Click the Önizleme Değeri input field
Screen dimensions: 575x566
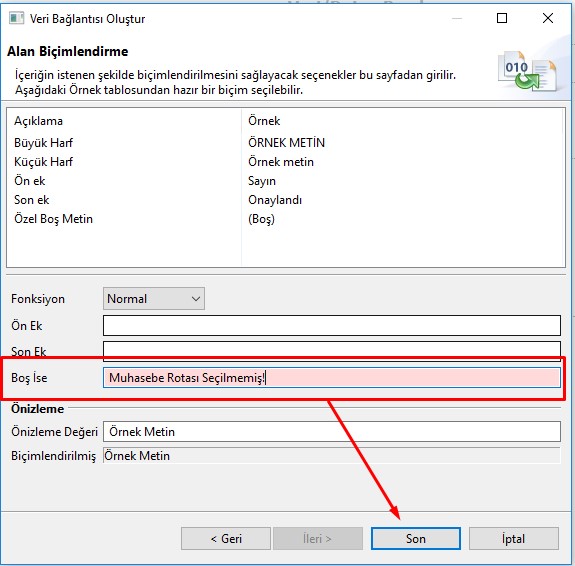(332, 431)
